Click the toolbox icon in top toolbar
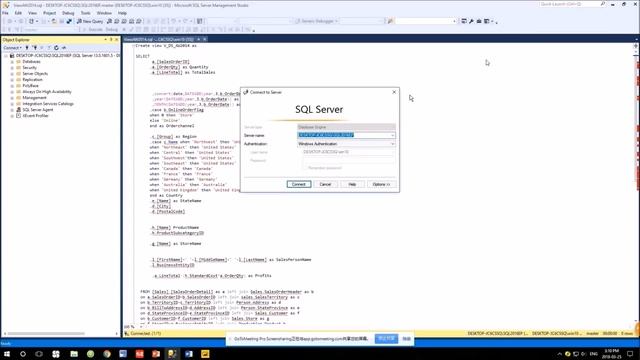This screenshot has height=360, width=640. coord(479,21)
